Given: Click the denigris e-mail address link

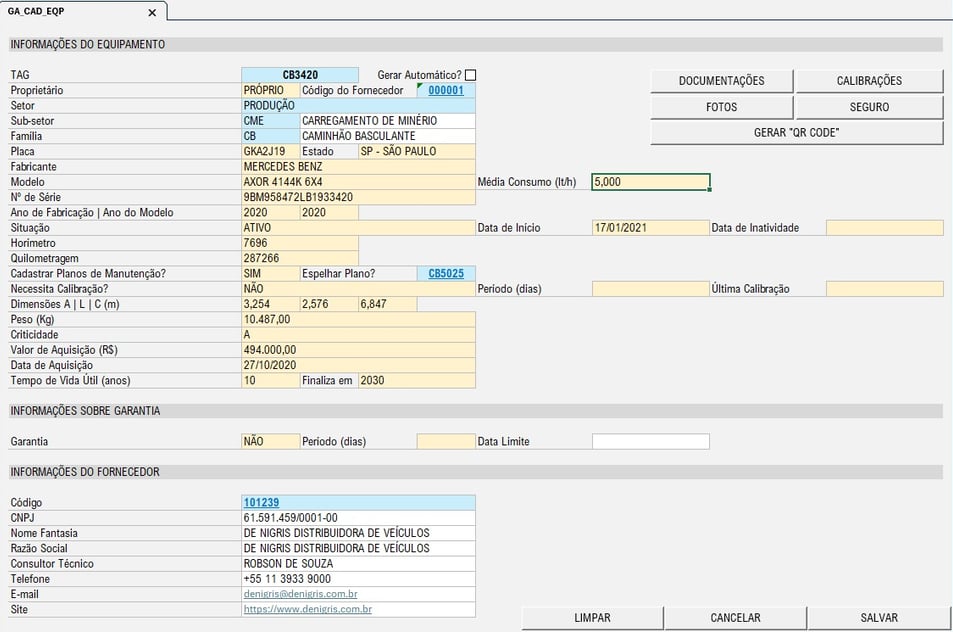Looking at the screenshot, I should (x=300, y=594).
